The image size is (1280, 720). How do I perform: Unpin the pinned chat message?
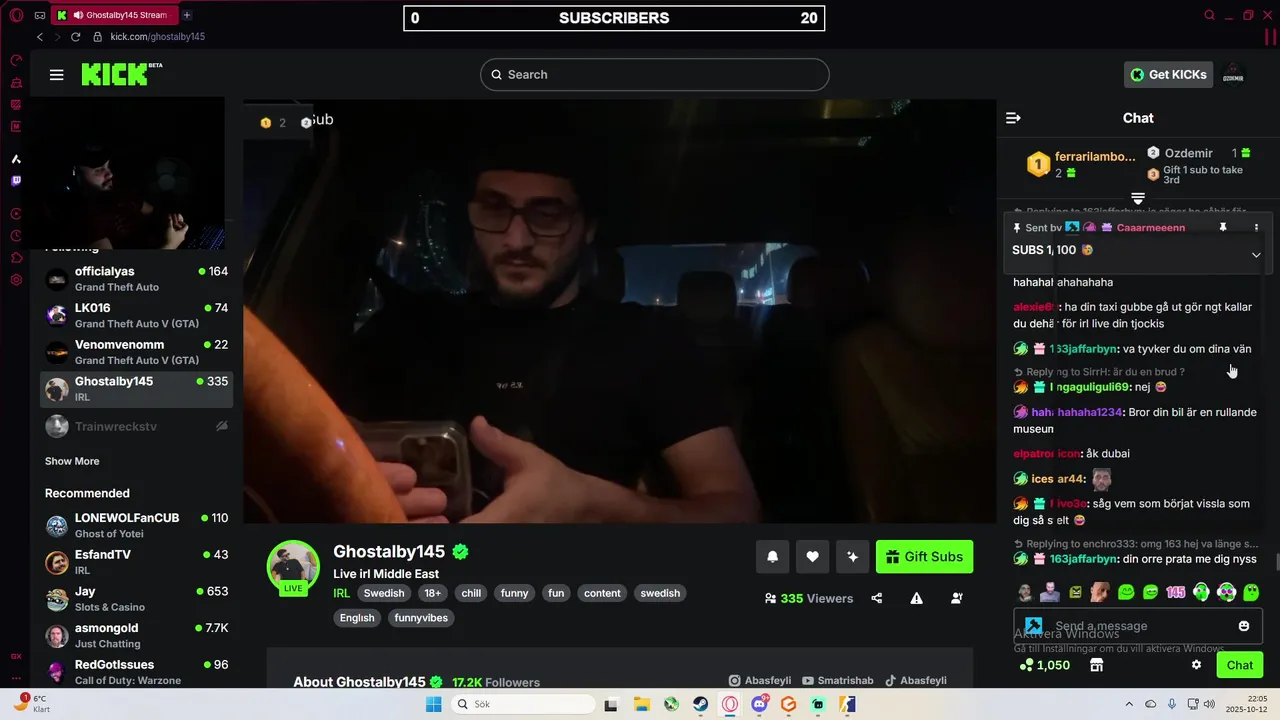[x=1222, y=228]
